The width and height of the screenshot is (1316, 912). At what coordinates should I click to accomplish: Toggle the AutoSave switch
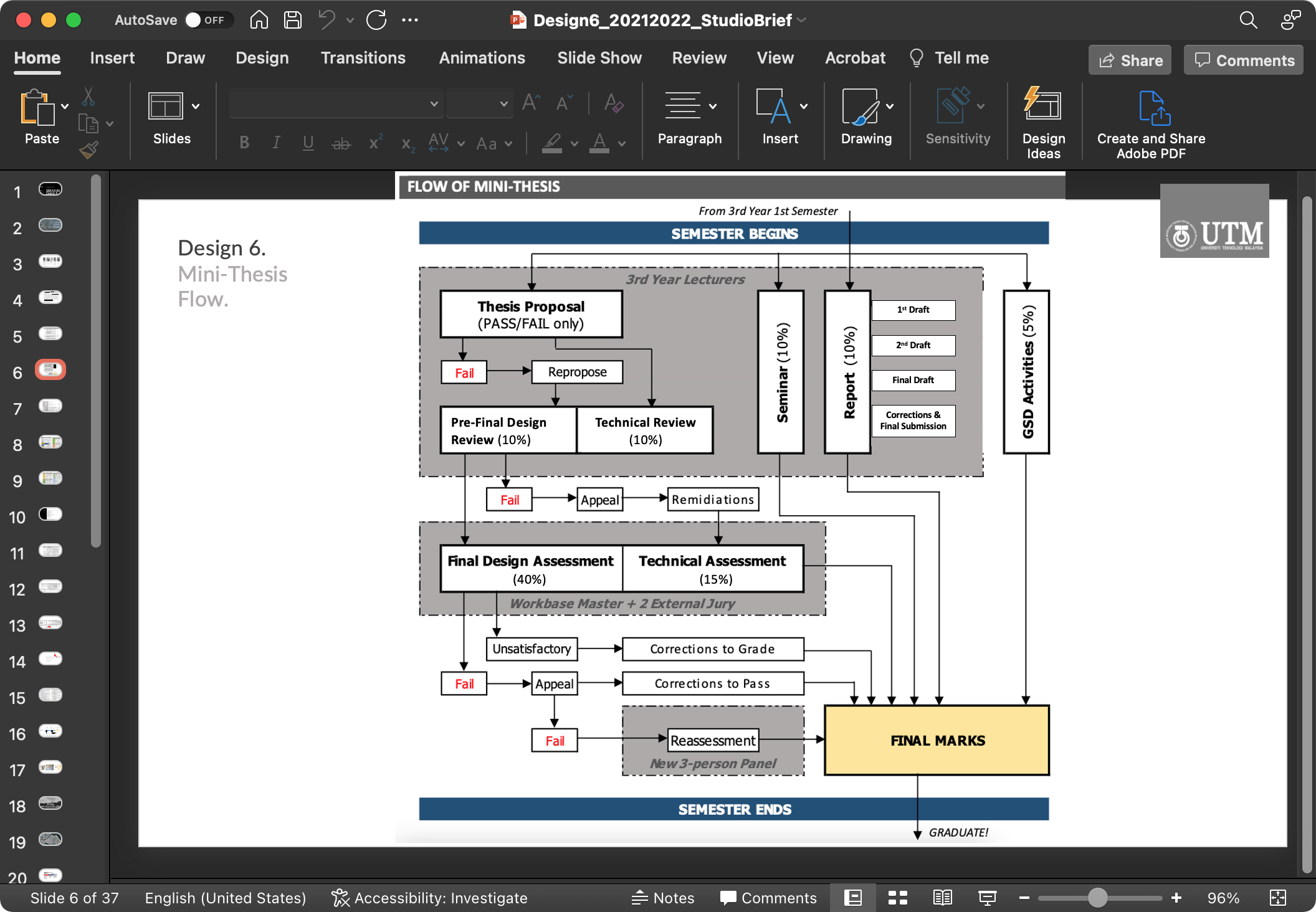pyautogui.click(x=208, y=21)
